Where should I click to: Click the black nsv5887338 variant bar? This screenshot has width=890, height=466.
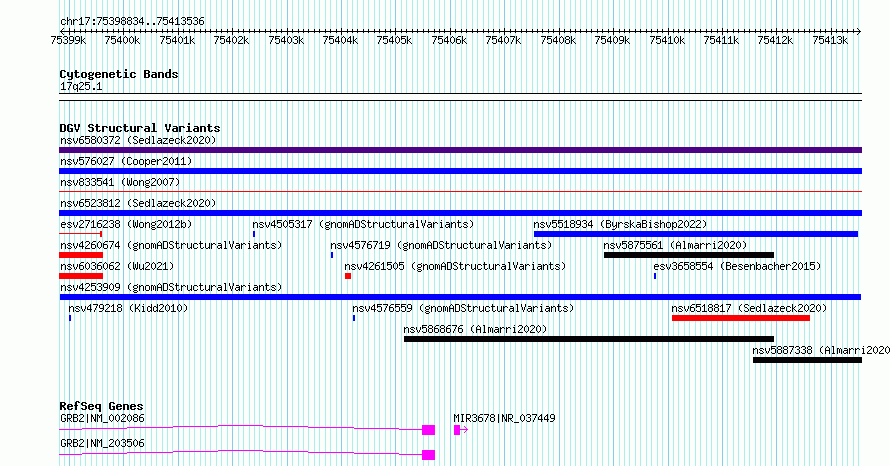[807, 360]
